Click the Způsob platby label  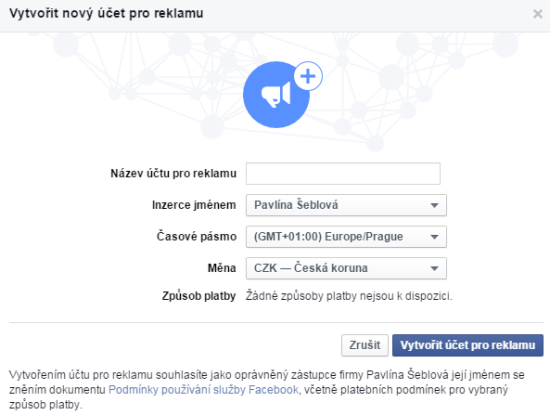[199, 296]
